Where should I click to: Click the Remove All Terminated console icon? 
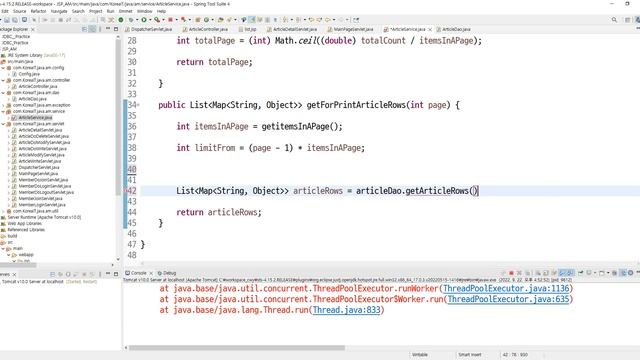[x=528, y=273]
